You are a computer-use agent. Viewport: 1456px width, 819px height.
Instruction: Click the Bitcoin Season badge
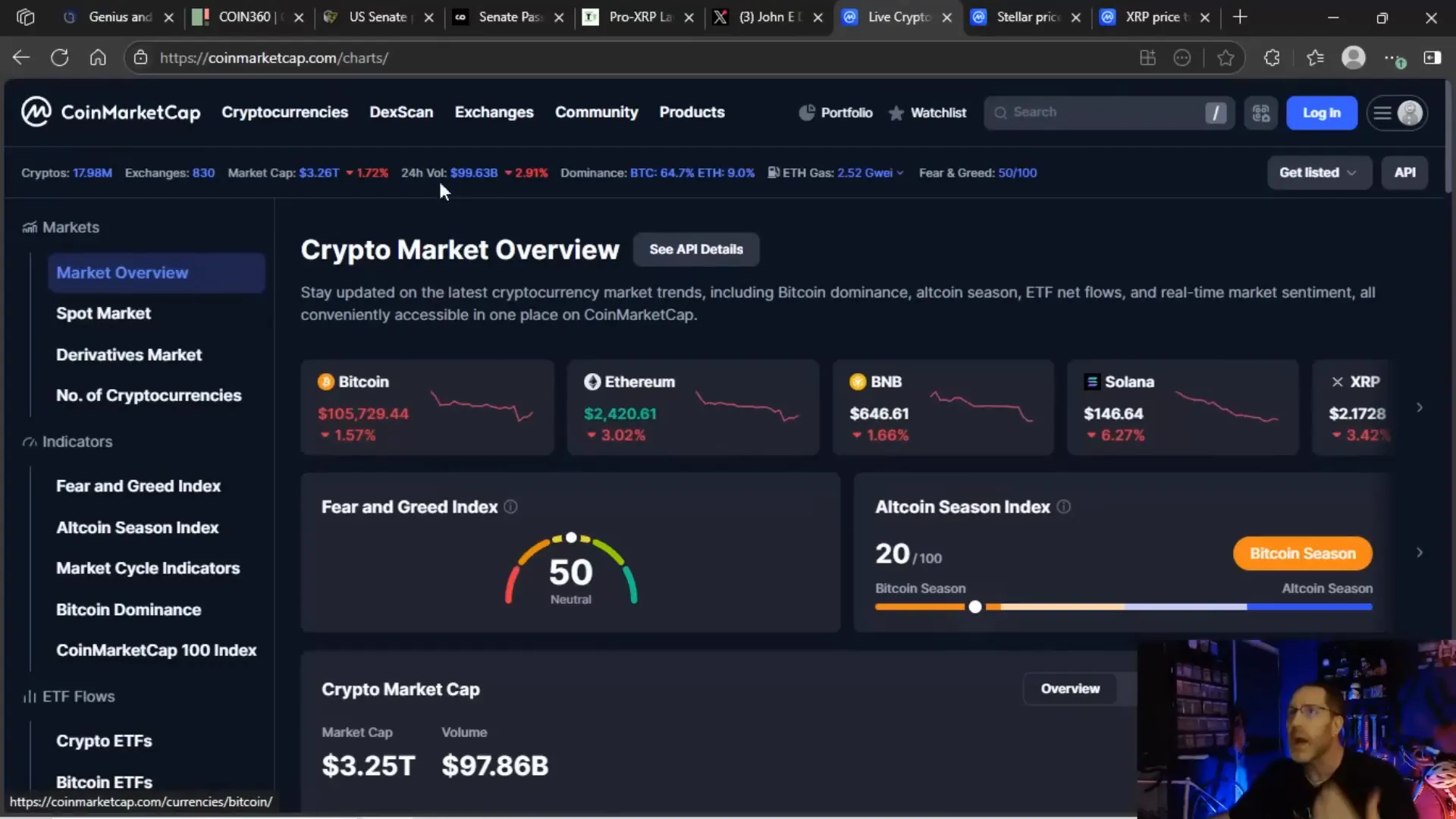(x=1302, y=554)
